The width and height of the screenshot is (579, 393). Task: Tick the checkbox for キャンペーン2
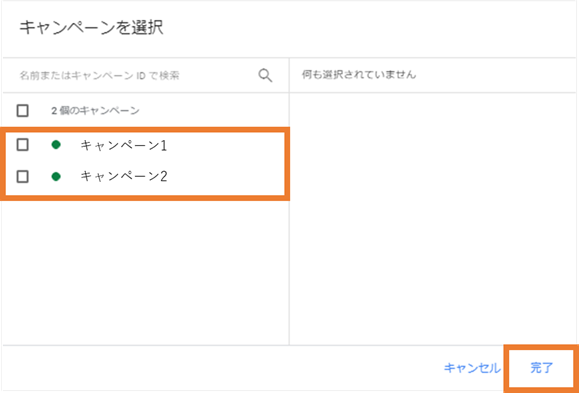(x=23, y=177)
